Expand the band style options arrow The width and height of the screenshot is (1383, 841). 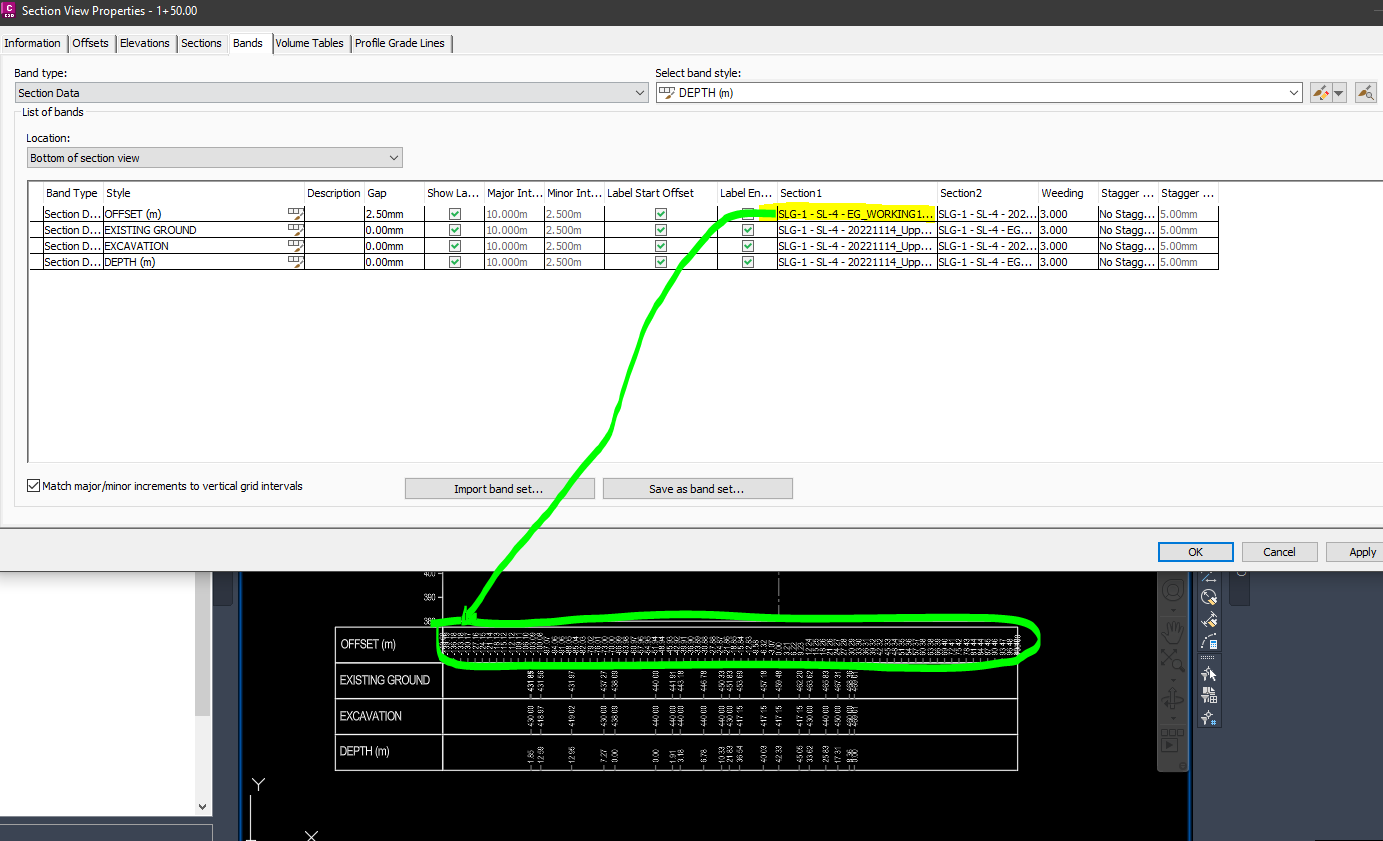(x=1340, y=92)
